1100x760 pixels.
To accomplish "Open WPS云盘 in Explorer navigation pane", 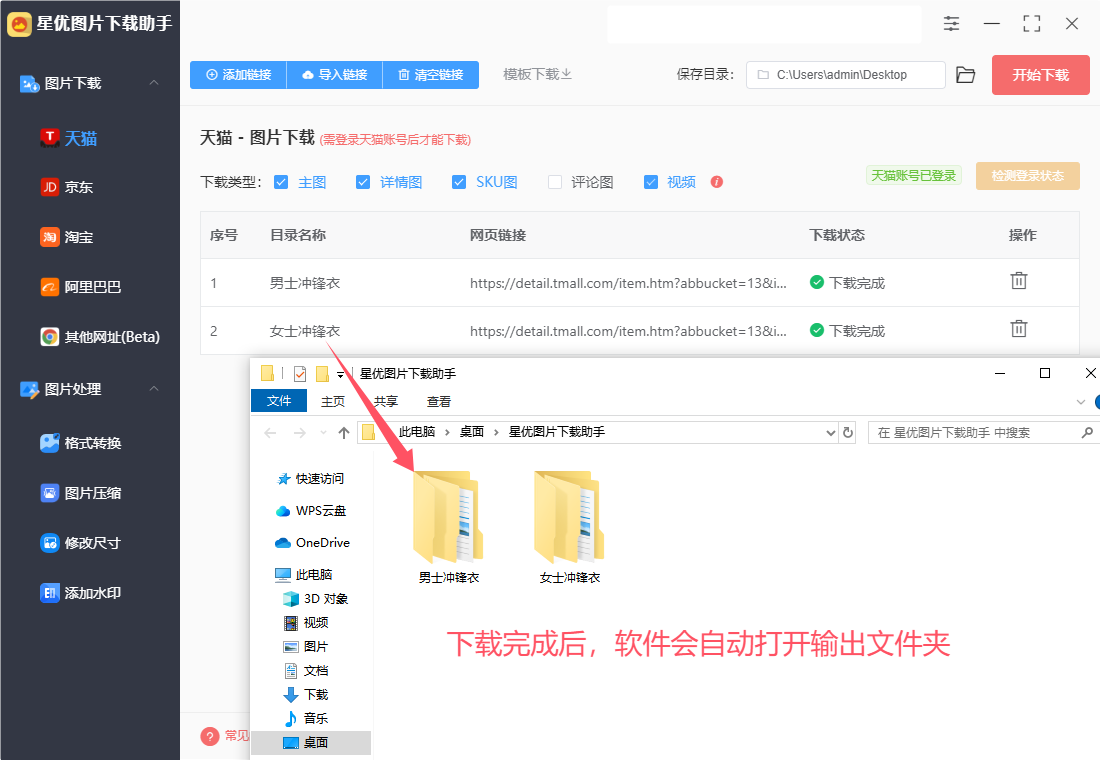I will (x=311, y=511).
